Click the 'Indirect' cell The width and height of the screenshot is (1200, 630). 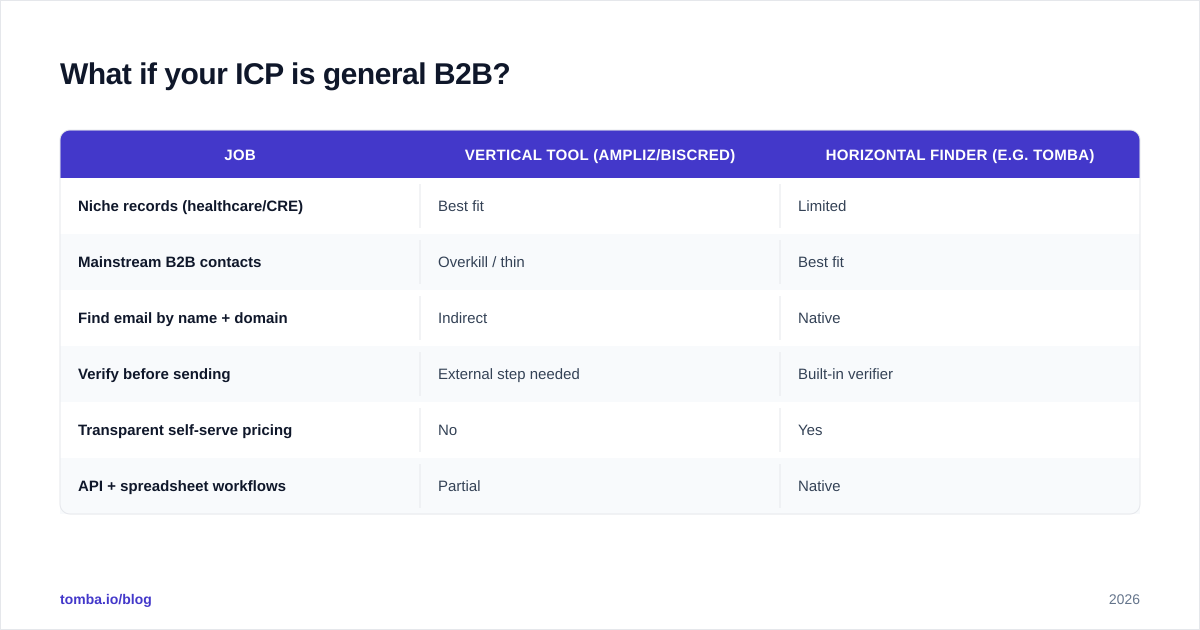[x=463, y=318]
